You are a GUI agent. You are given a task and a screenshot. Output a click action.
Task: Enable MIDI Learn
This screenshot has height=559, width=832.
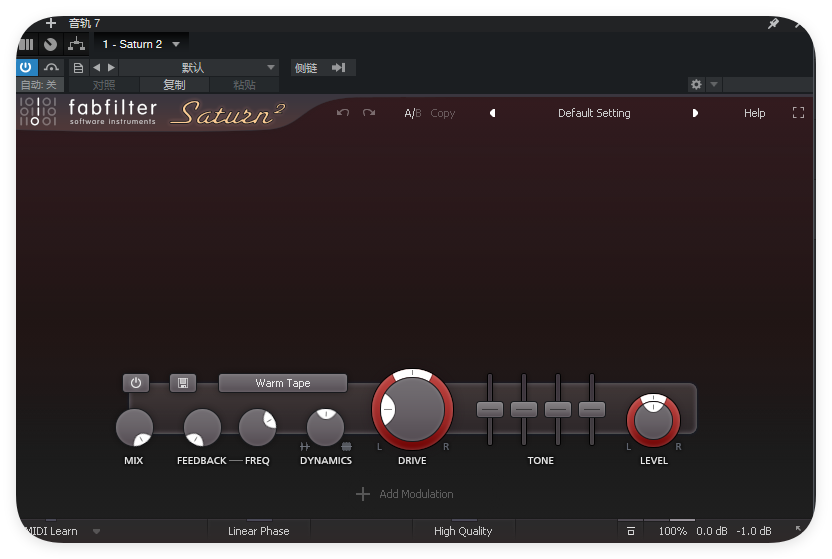[51, 531]
